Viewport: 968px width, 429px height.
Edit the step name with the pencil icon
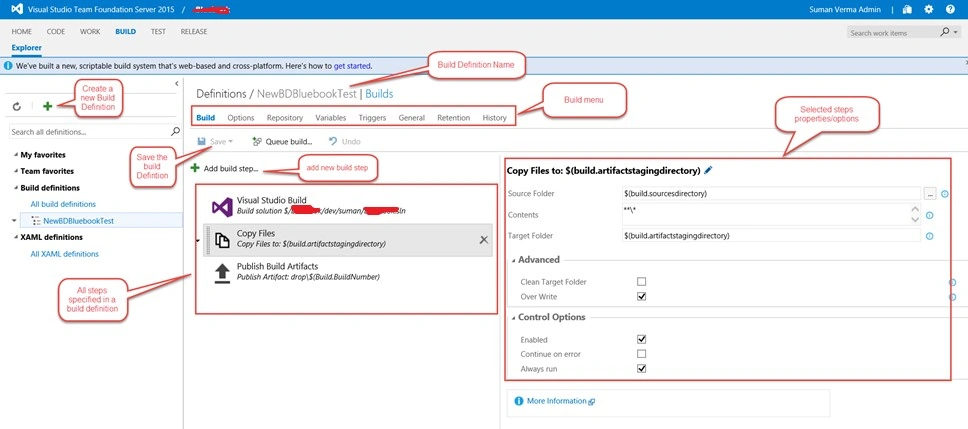(707, 170)
